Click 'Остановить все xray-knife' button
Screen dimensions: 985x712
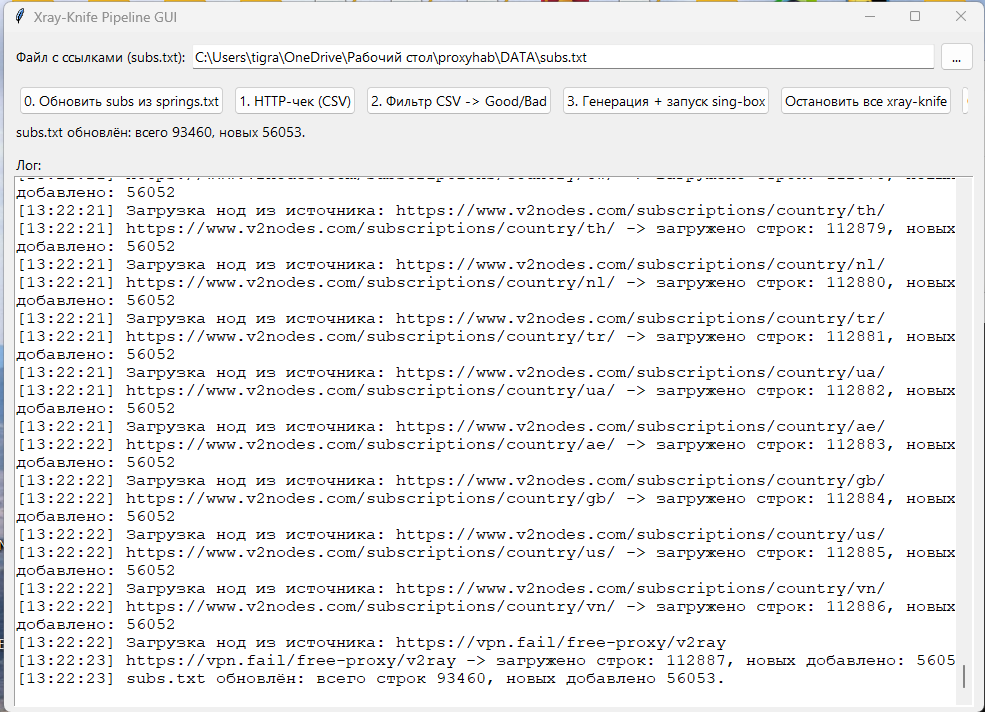tap(866, 101)
